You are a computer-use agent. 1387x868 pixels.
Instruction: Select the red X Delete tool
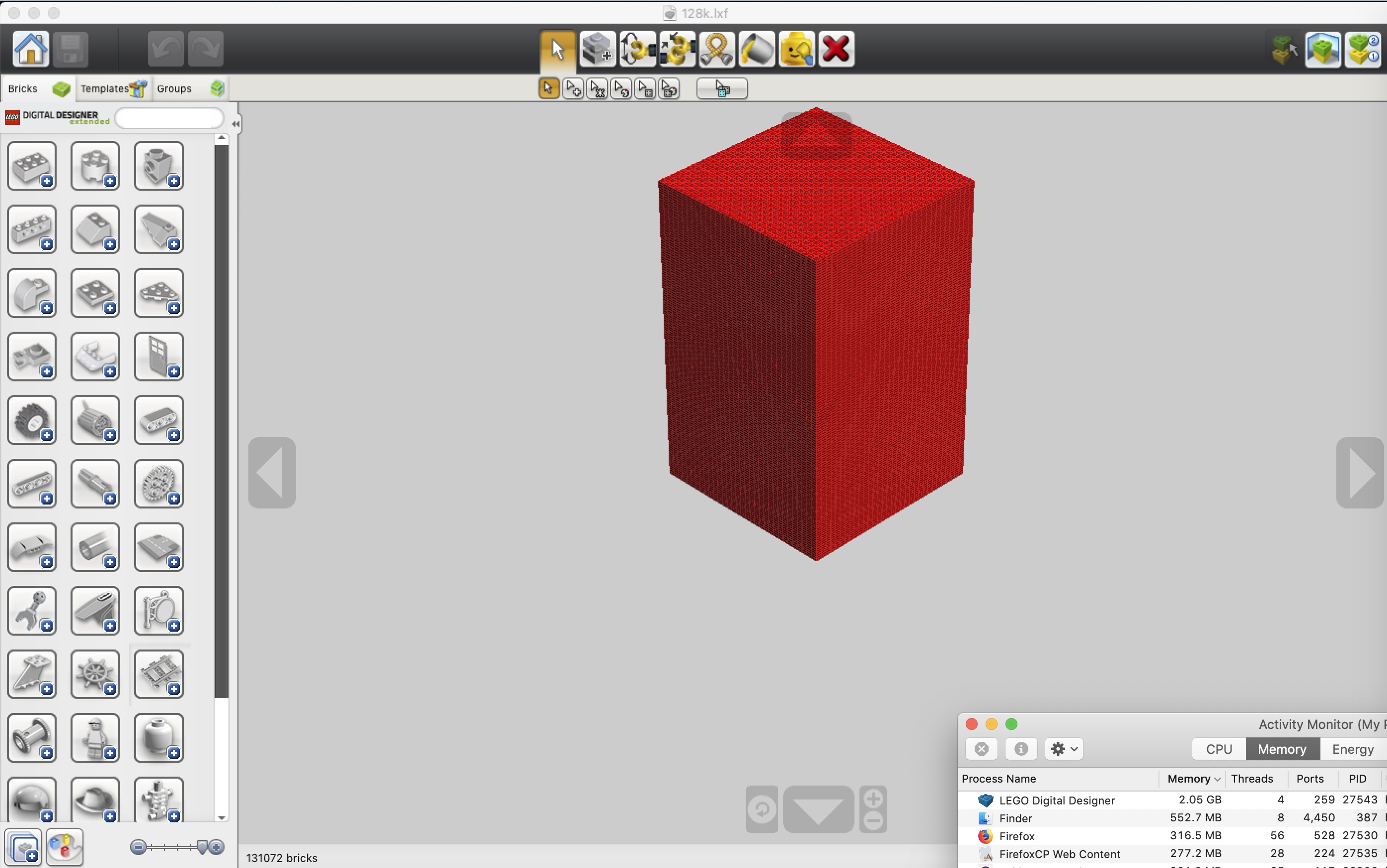point(836,49)
